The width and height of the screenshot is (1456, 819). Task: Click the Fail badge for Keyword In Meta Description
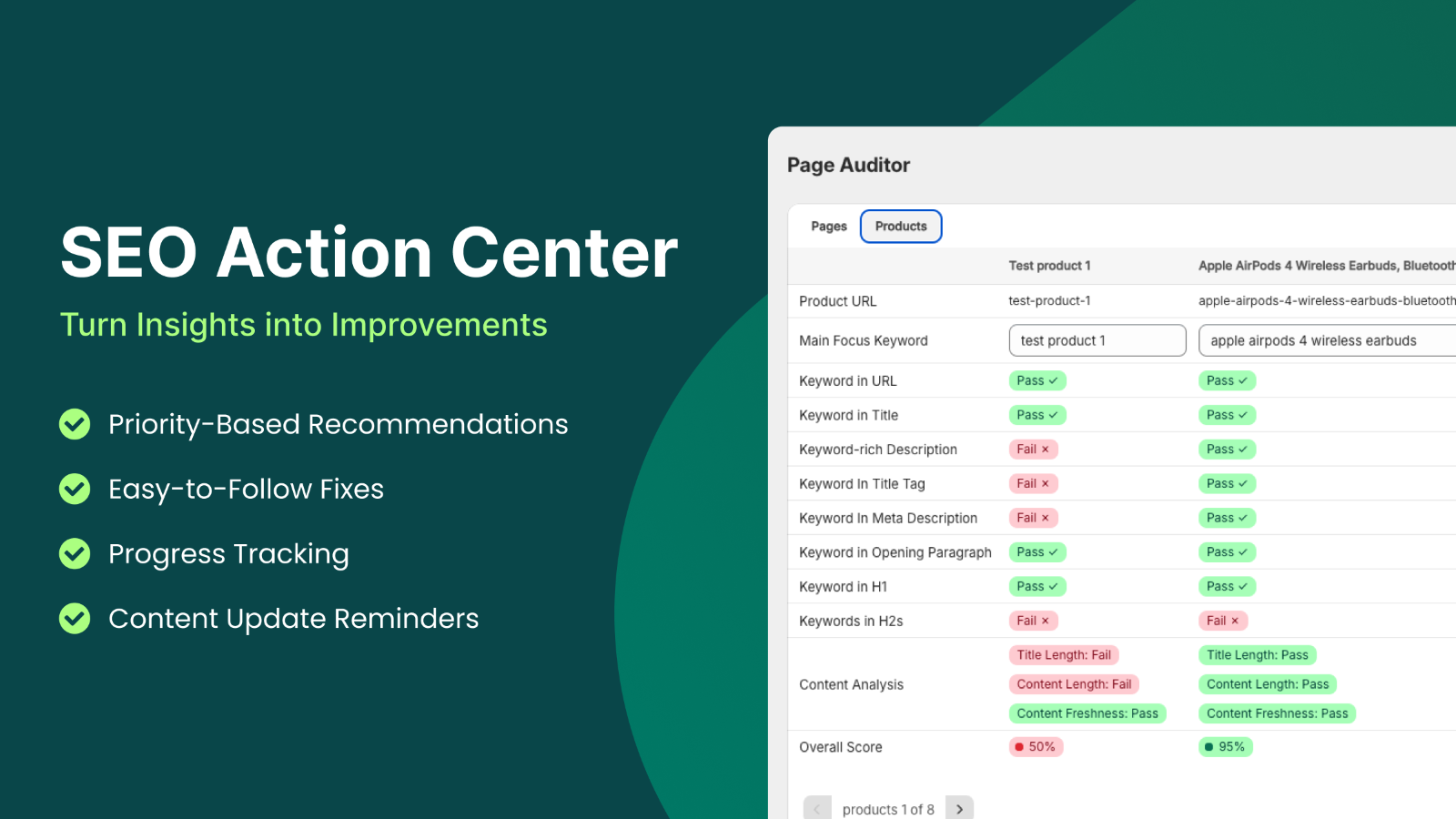(1032, 517)
